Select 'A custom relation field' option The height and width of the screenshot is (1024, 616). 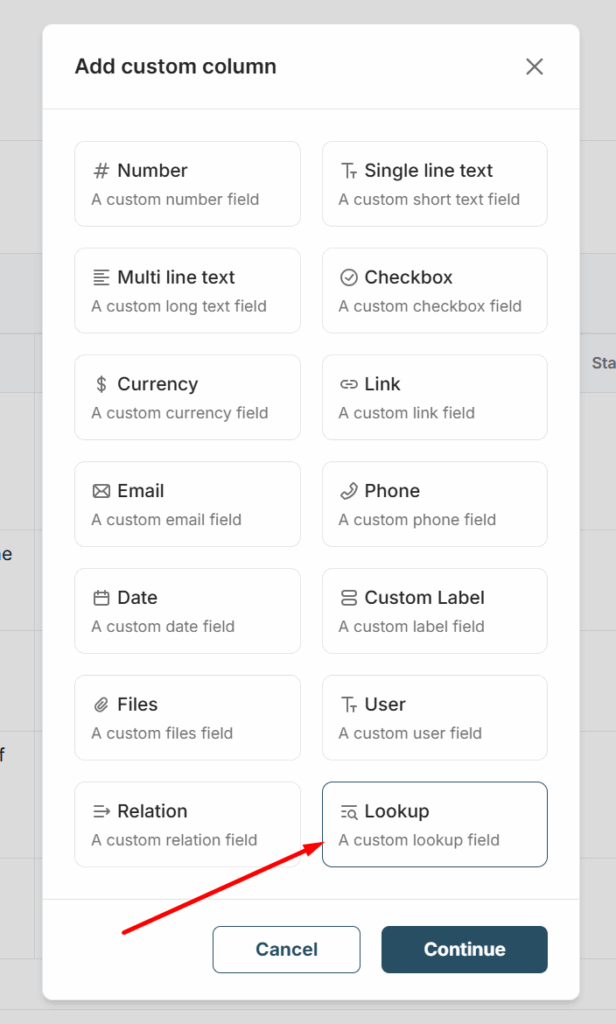click(x=174, y=840)
